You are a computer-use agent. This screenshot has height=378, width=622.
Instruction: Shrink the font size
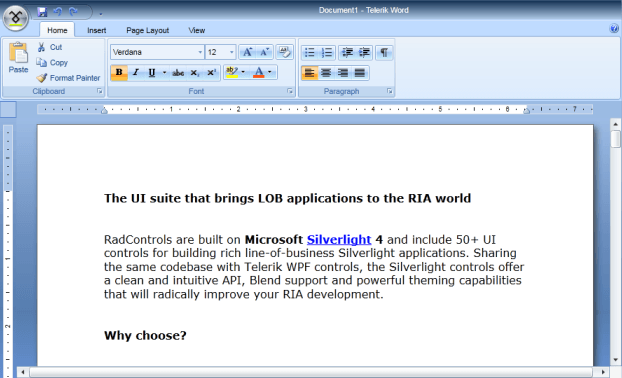[264, 52]
